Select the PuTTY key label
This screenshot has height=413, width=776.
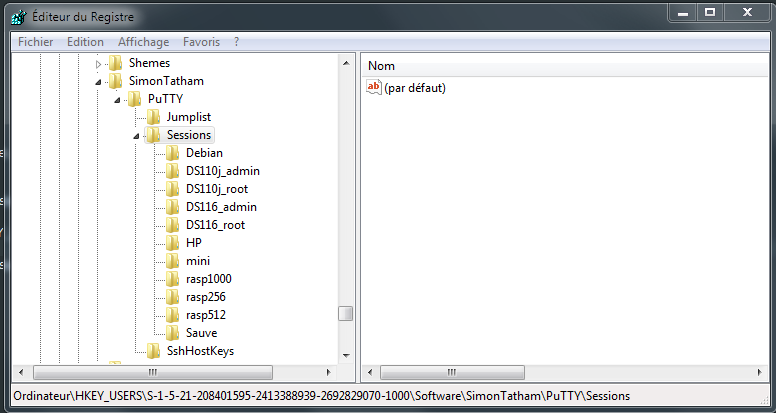click(165, 99)
